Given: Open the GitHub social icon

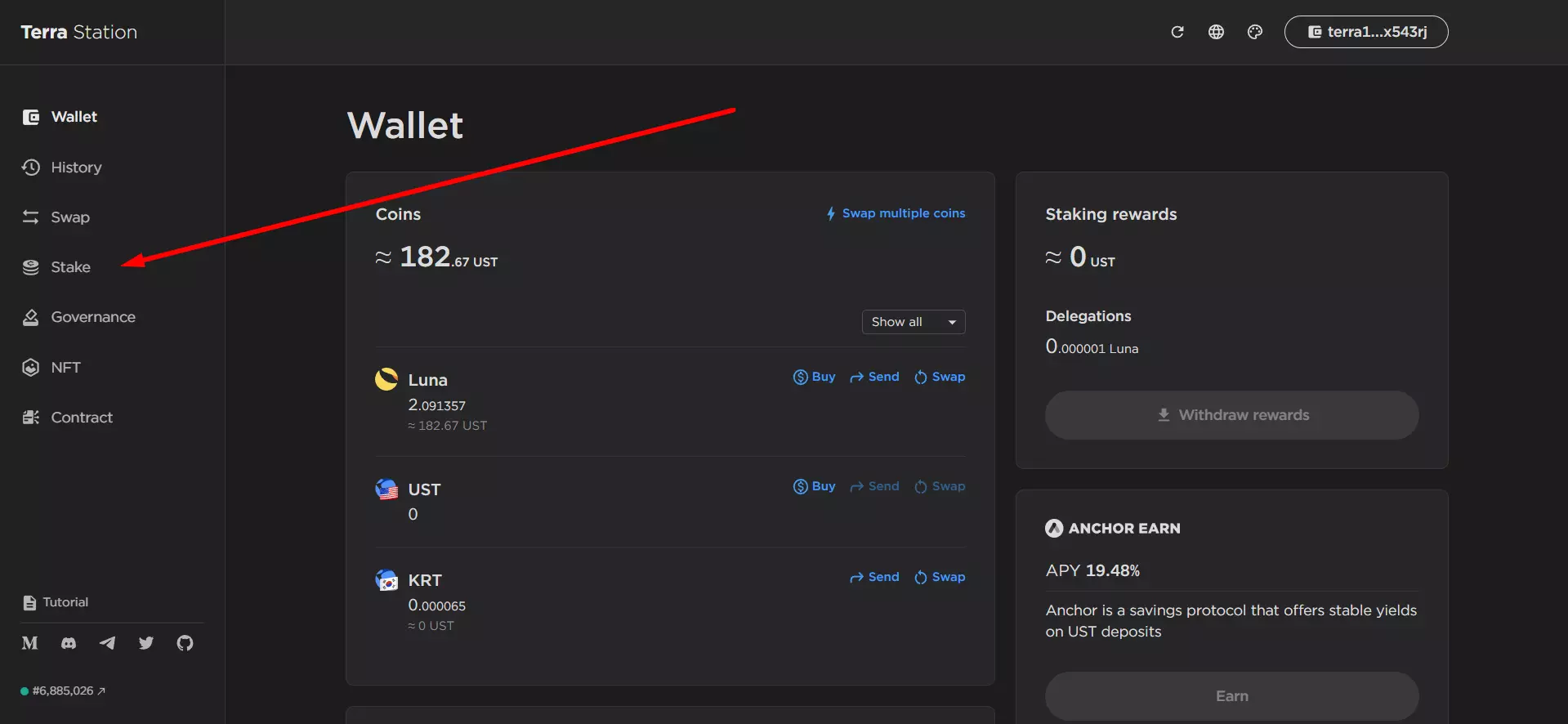Looking at the screenshot, I should pos(185,643).
